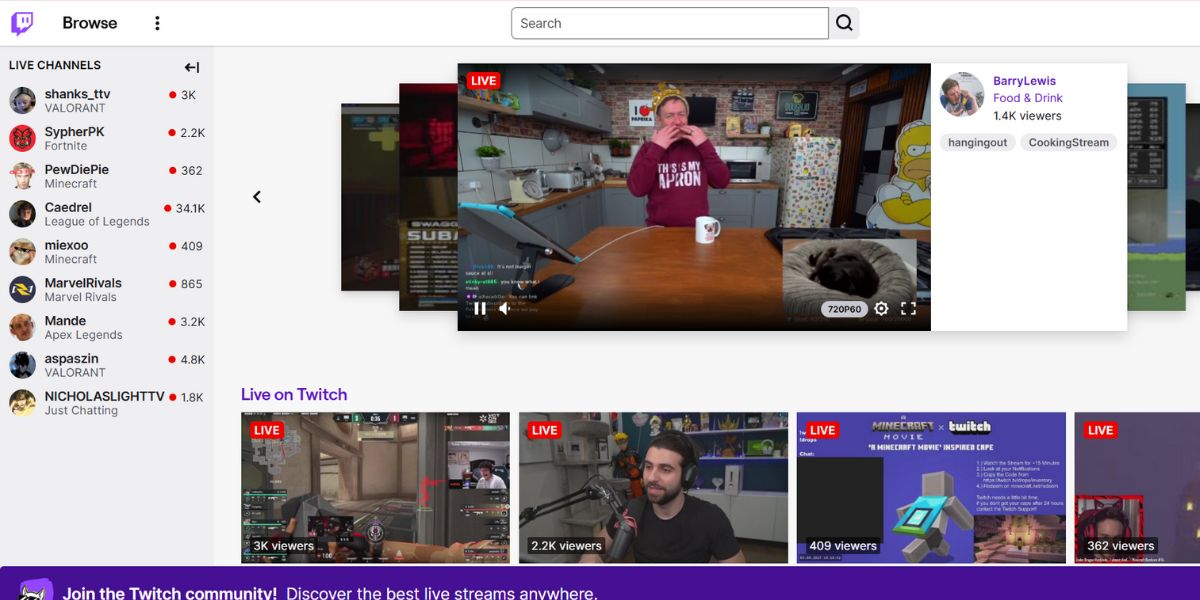Toggle fullscreen on the video player
The image size is (1200, 600).
click(x=908, y=308)
